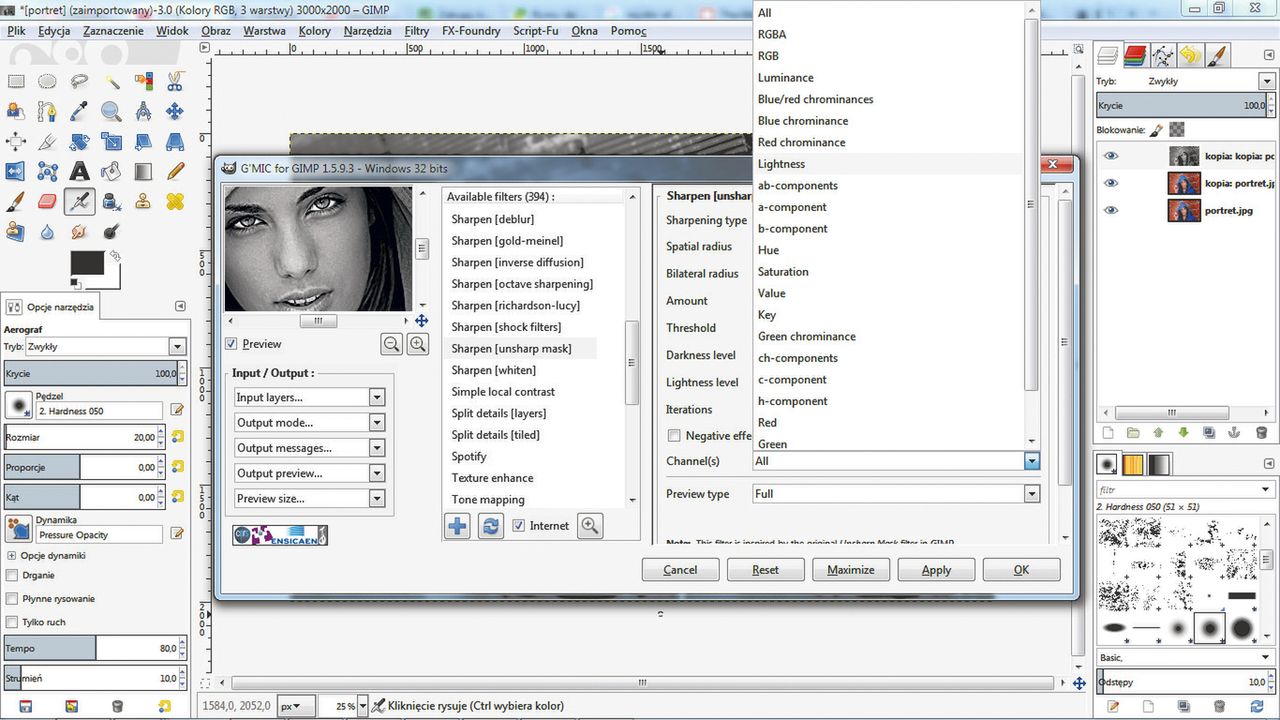Click G'MIC refresh filters icon
Screen dimensions: 1280x720
490,526
